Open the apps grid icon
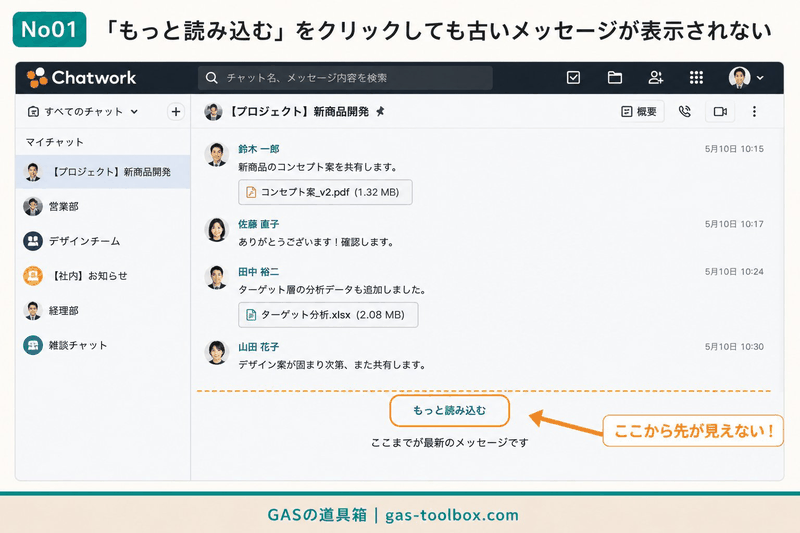 pyautogui.click(x=696, y=78)
